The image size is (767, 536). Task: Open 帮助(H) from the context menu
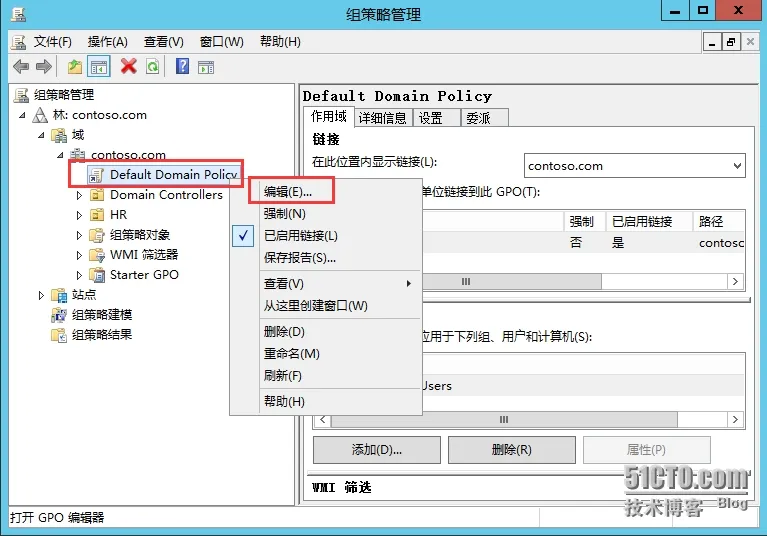(x=326, y=402)
